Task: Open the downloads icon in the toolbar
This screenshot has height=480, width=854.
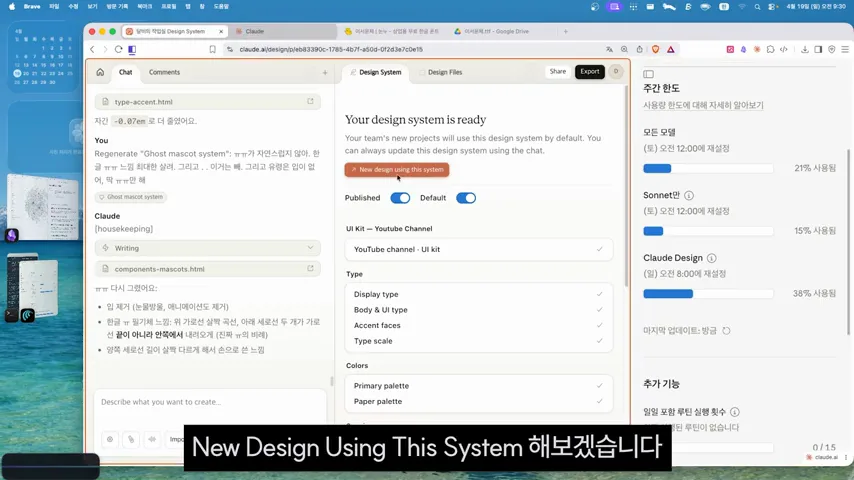Action: 804,49
